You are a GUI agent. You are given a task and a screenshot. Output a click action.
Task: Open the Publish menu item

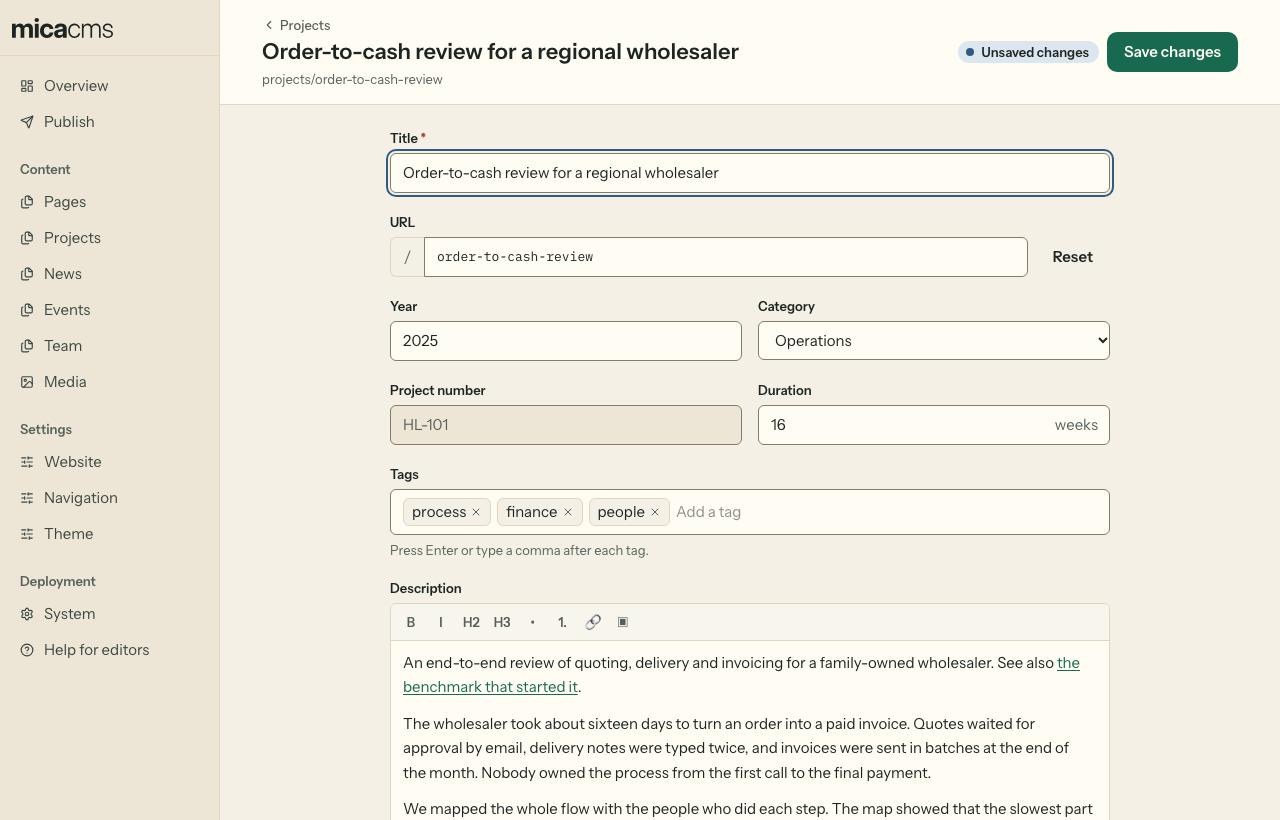tap(110, 122)
